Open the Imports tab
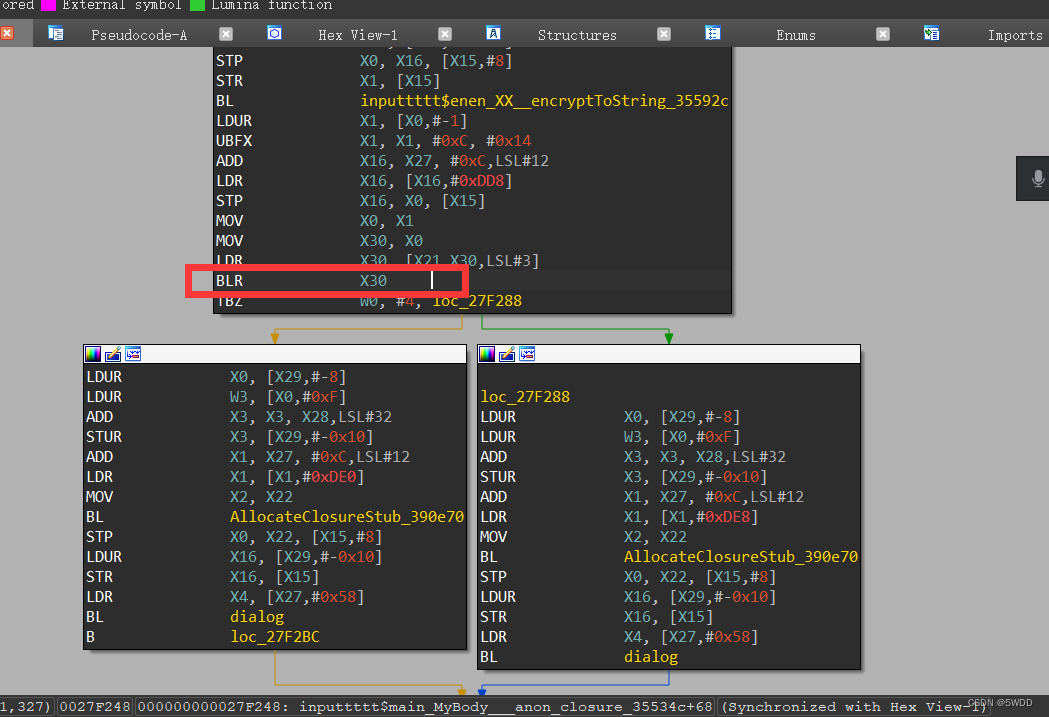This screenshot has width=1049, height=717. point(1014,33)
